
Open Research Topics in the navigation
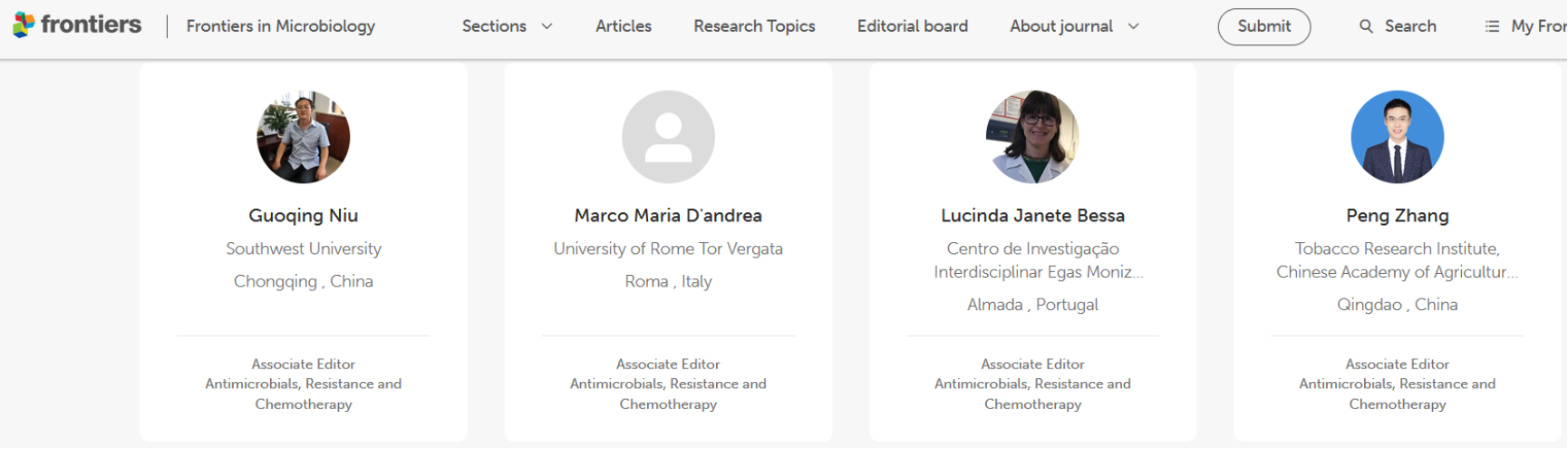tap(754, 26)
